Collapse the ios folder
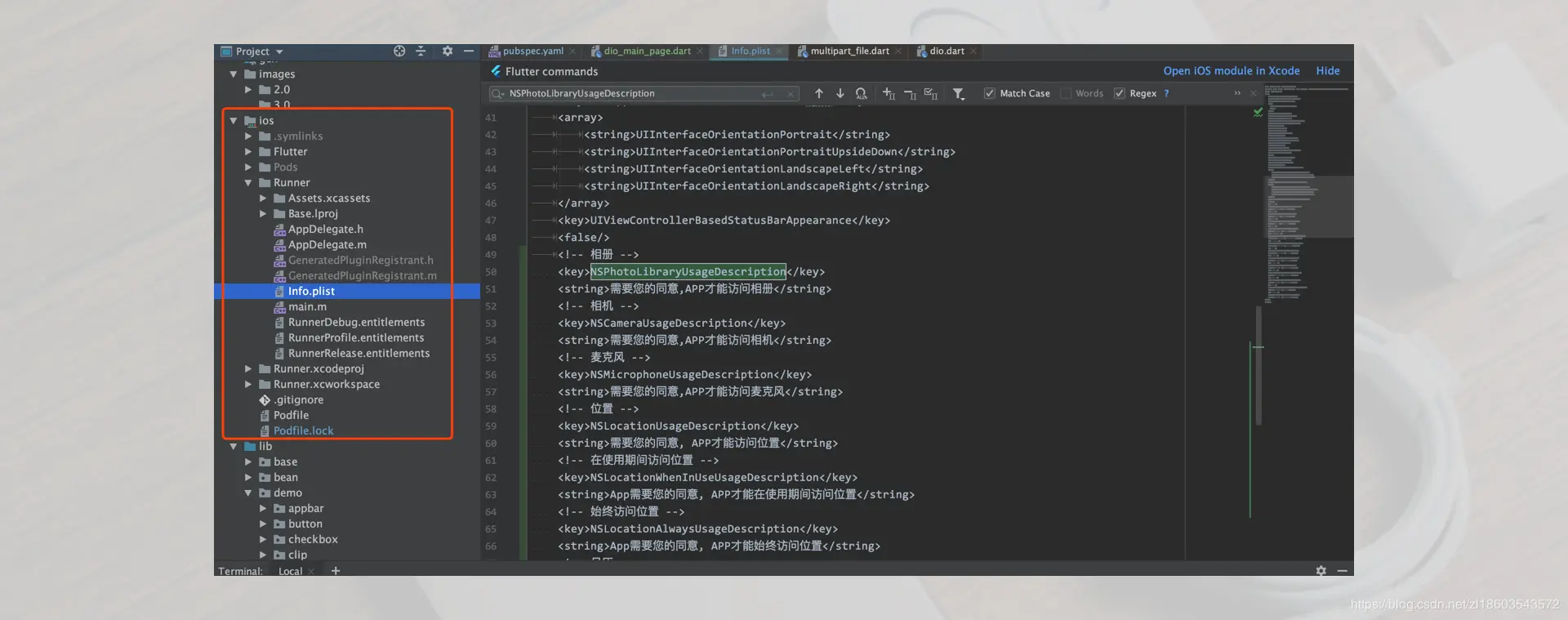The height and width of the screenshot is (620, 1568). 234,121
